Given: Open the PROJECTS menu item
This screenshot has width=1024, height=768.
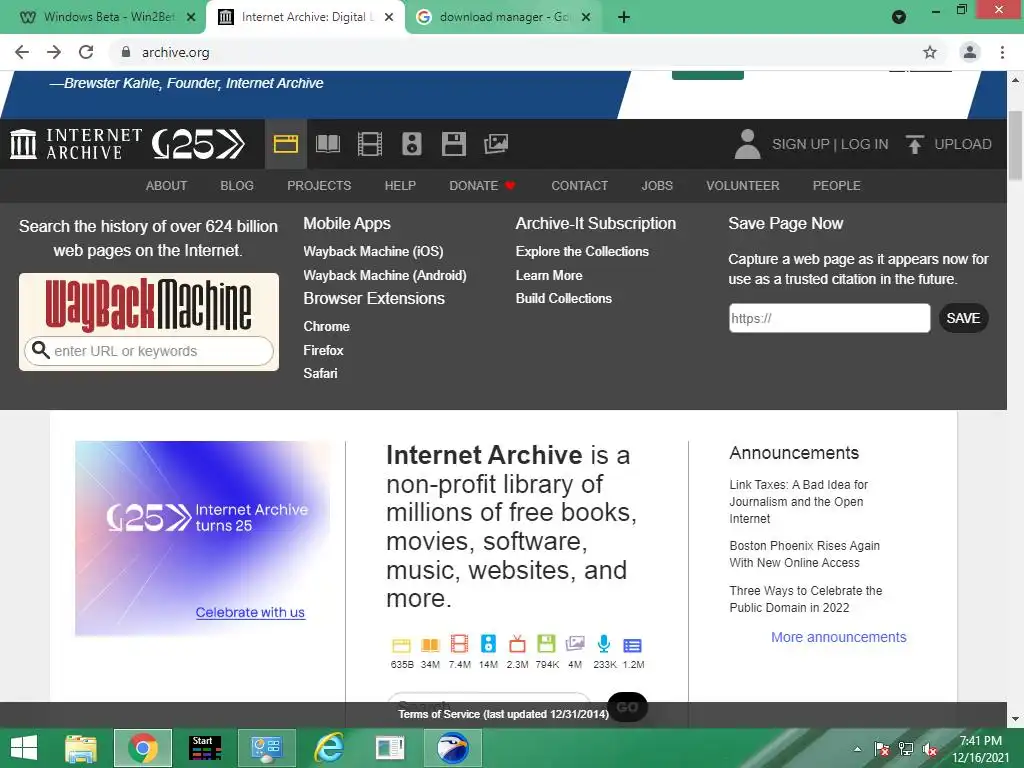Looking at the screenshot, I should click(x=319, y=186).
